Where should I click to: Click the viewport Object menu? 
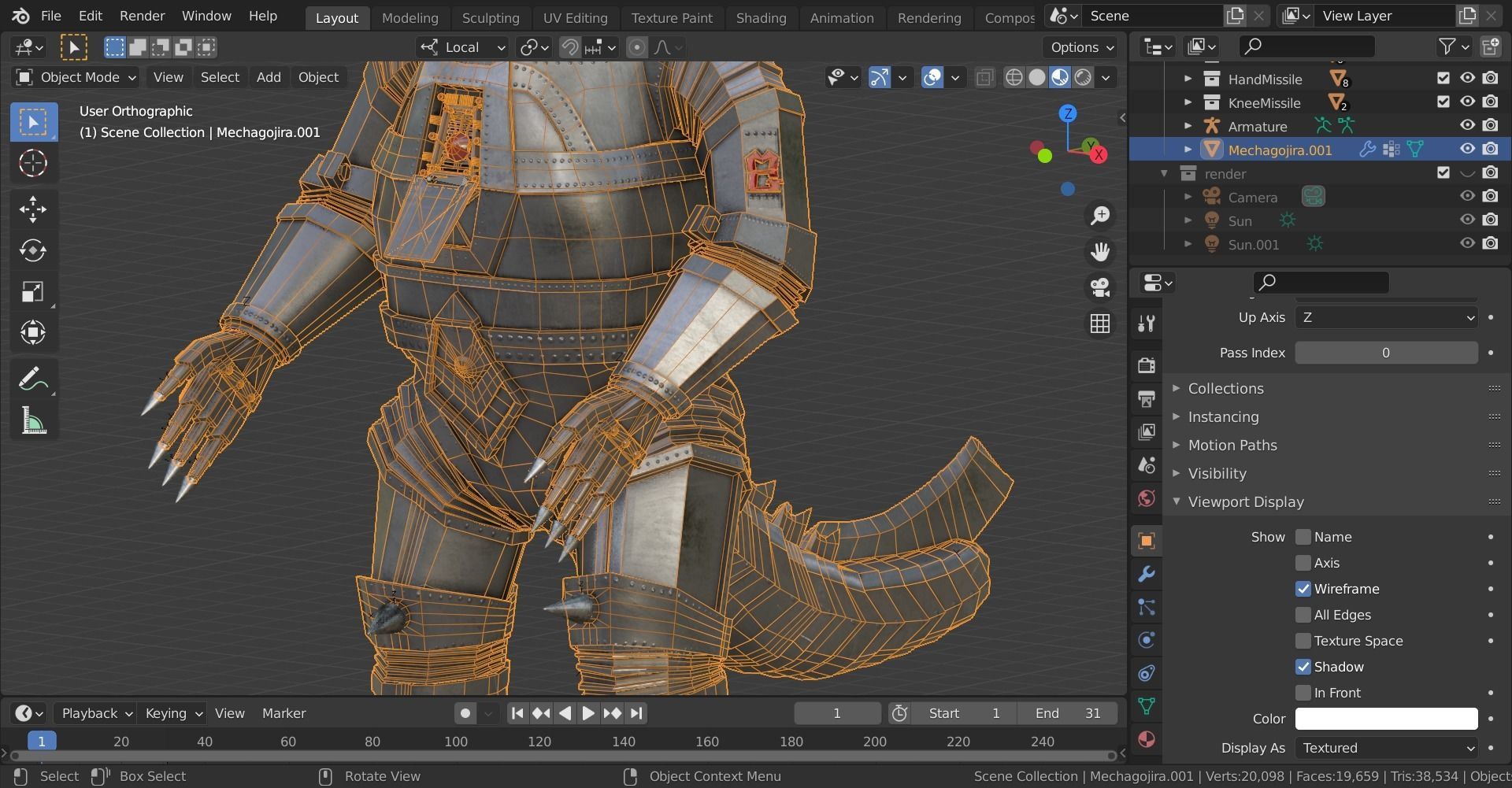coord(318,77)
